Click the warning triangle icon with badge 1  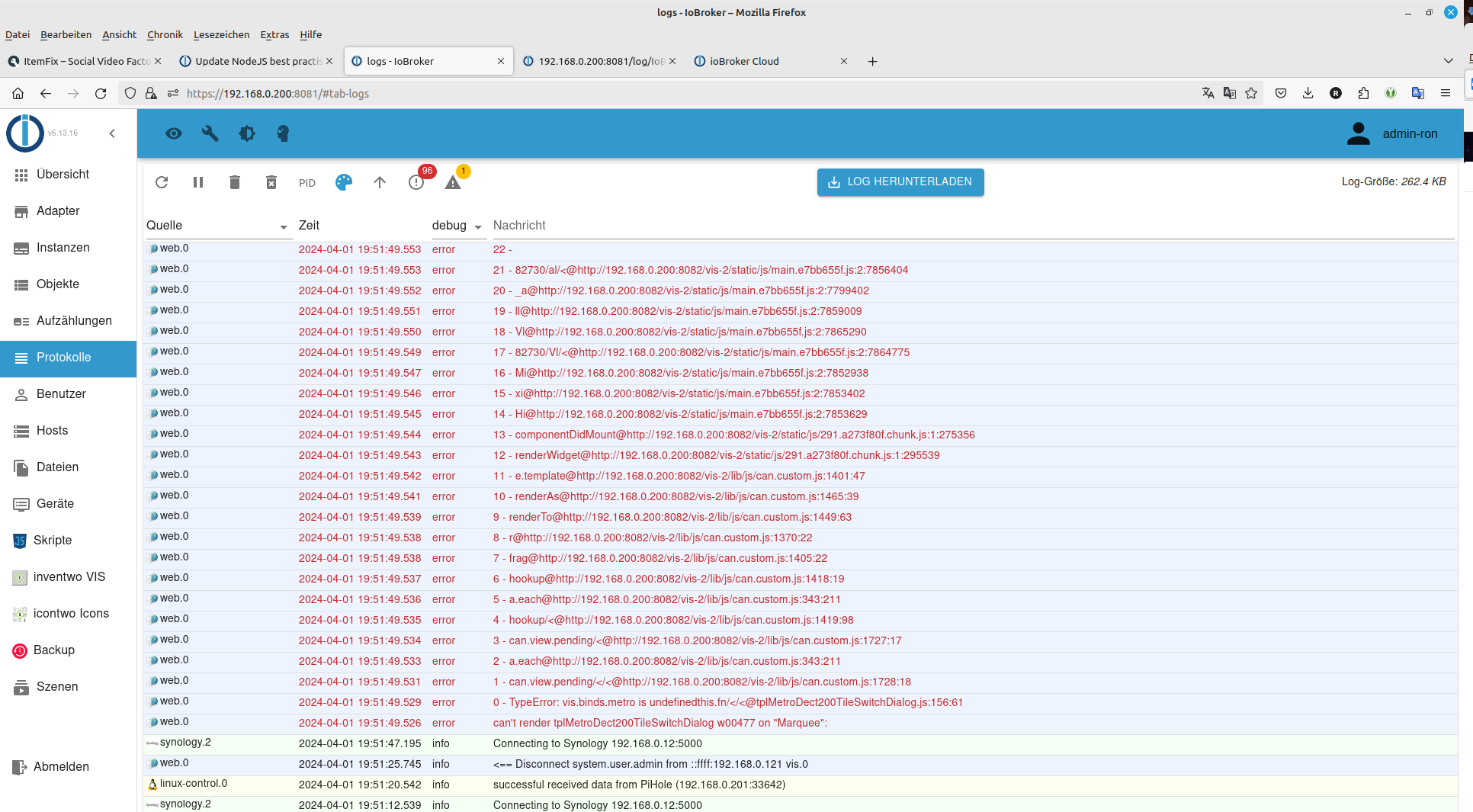click(x=453, y=182)
